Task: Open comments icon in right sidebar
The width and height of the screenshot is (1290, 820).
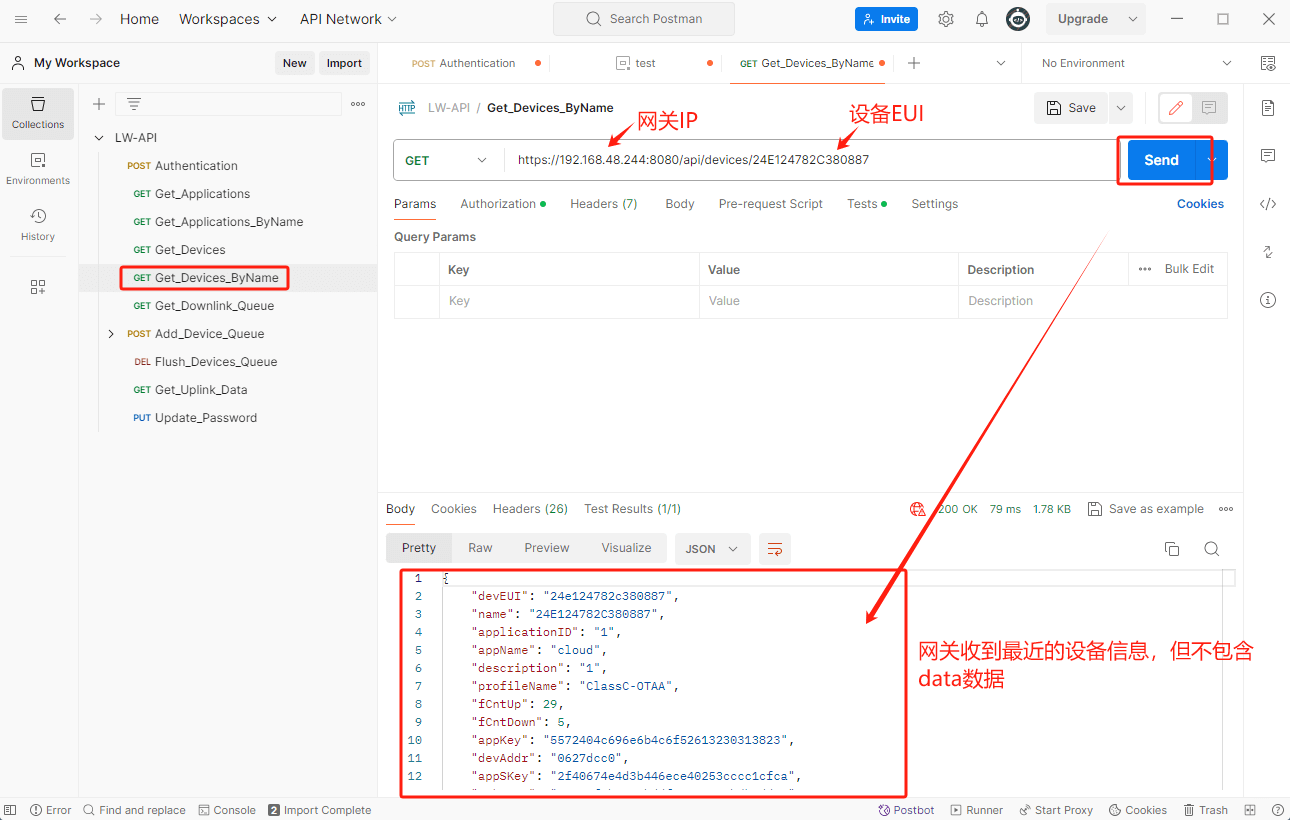Action: 1268,156
